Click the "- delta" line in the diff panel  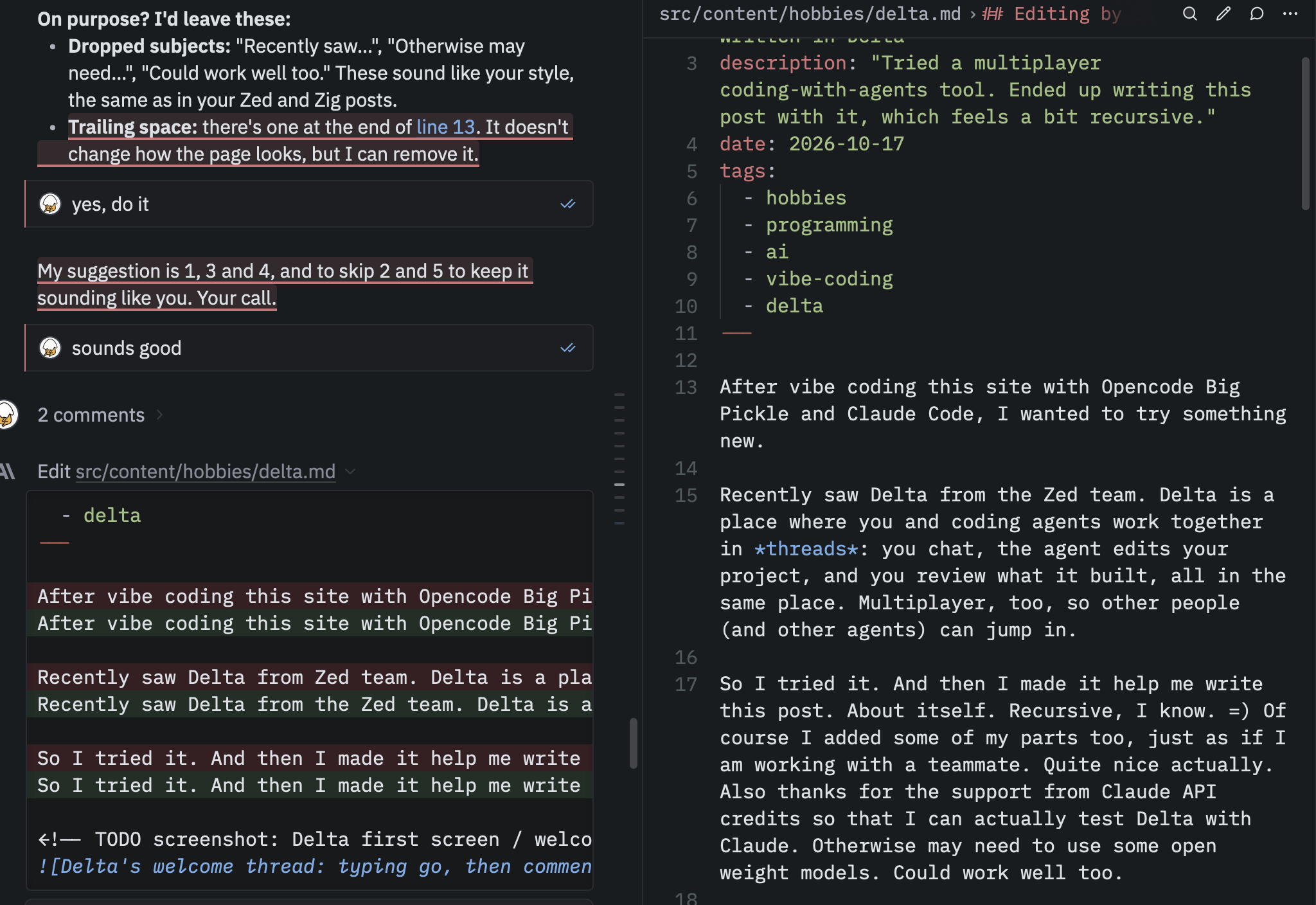pos(101,515)
